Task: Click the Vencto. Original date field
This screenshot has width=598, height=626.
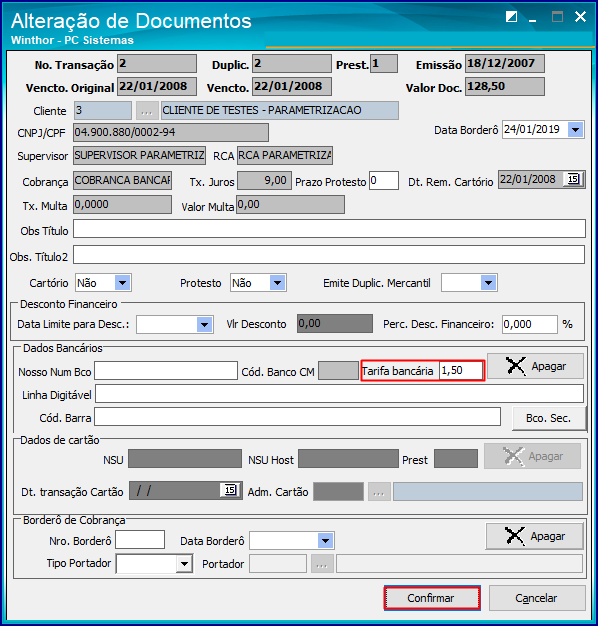Action: (157, 87)
